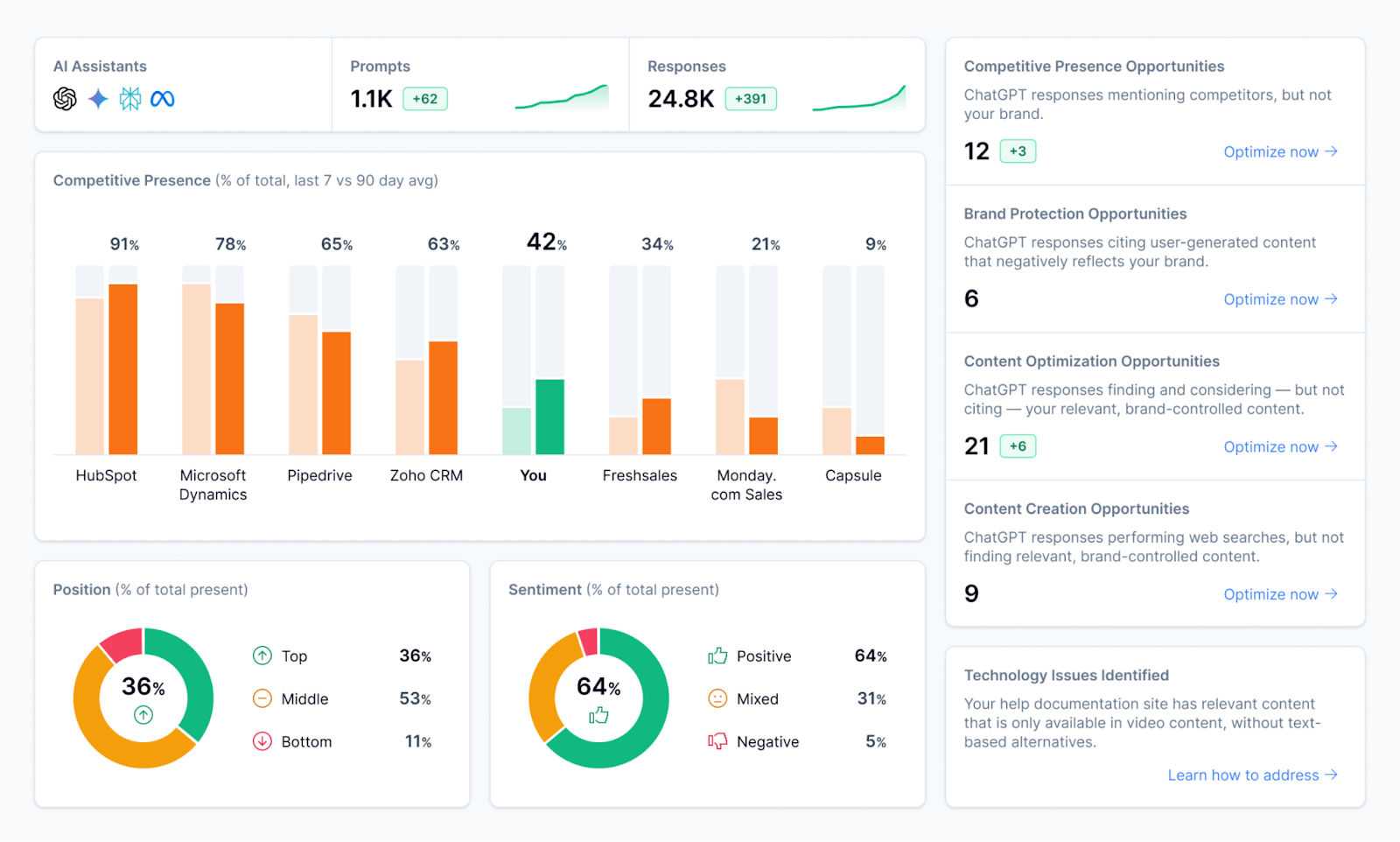Image resolution: width=1400 pixels, height=842 pixels.
Task: Select the Gemini icon in AI Assistants
Action: coord(98,99)
